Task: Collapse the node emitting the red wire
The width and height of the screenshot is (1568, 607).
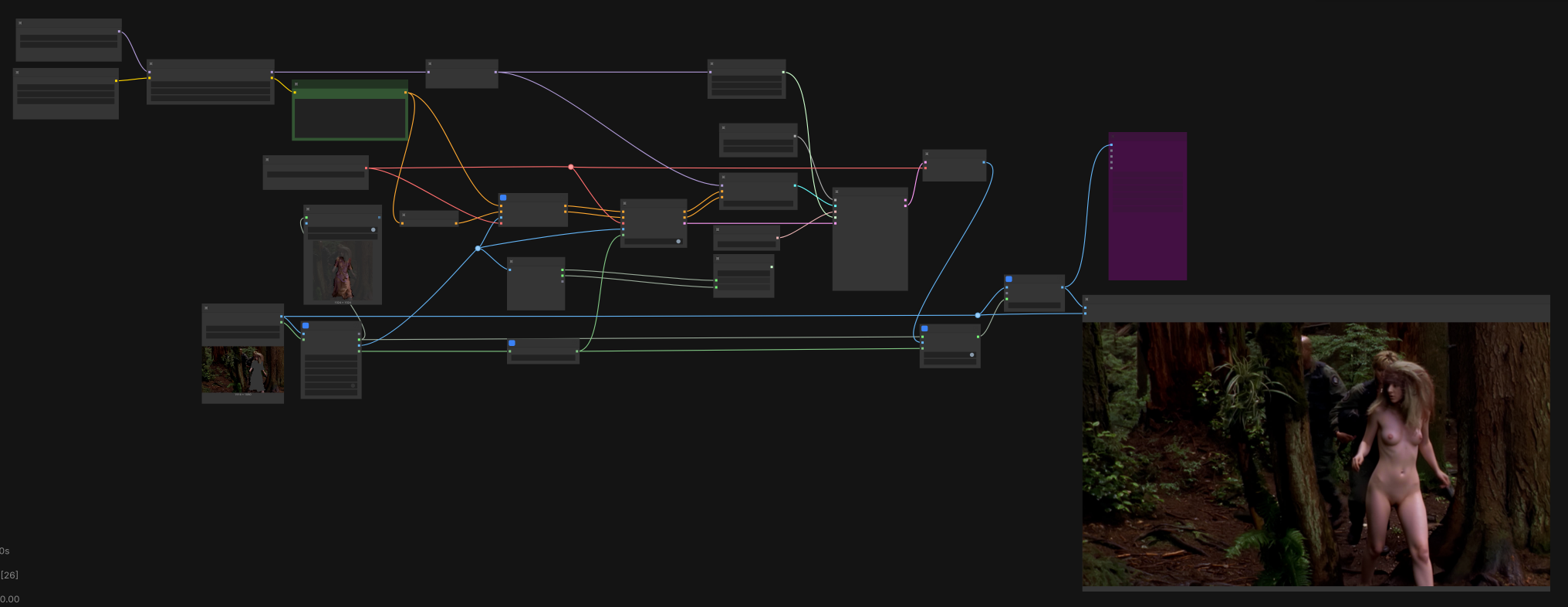Action: coord(267,160)
